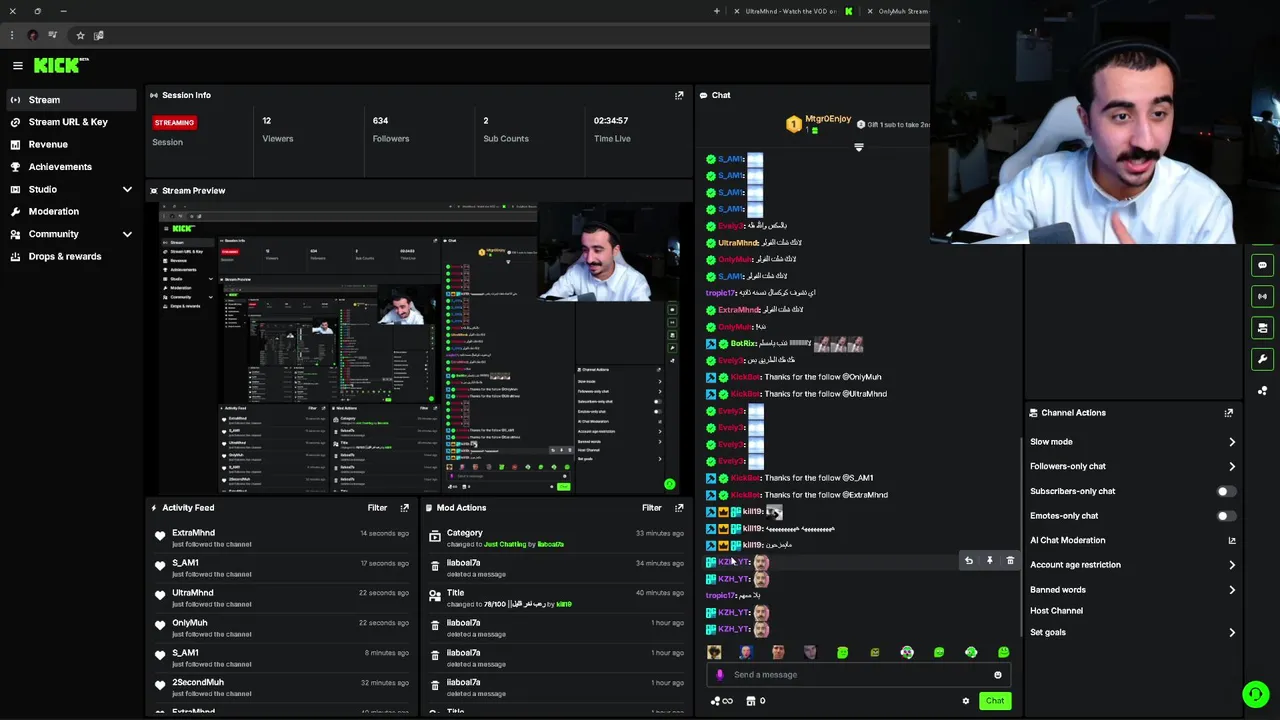The height and width of the screenshot is (720, 1280).
Task: Click the chat panel scrollbar
Action: click(x=1021, y=535)
